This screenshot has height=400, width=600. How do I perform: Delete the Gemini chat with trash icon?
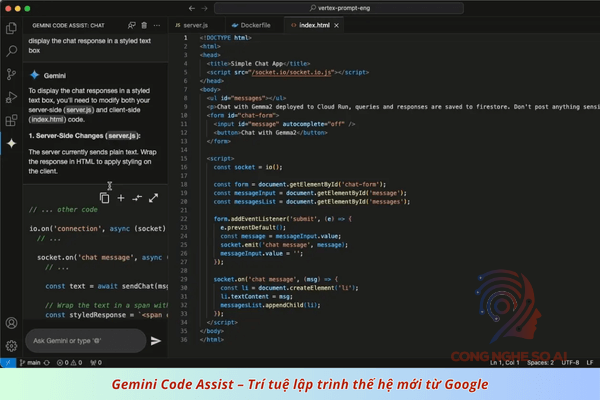pyautogui.click(x=144, y=25)
